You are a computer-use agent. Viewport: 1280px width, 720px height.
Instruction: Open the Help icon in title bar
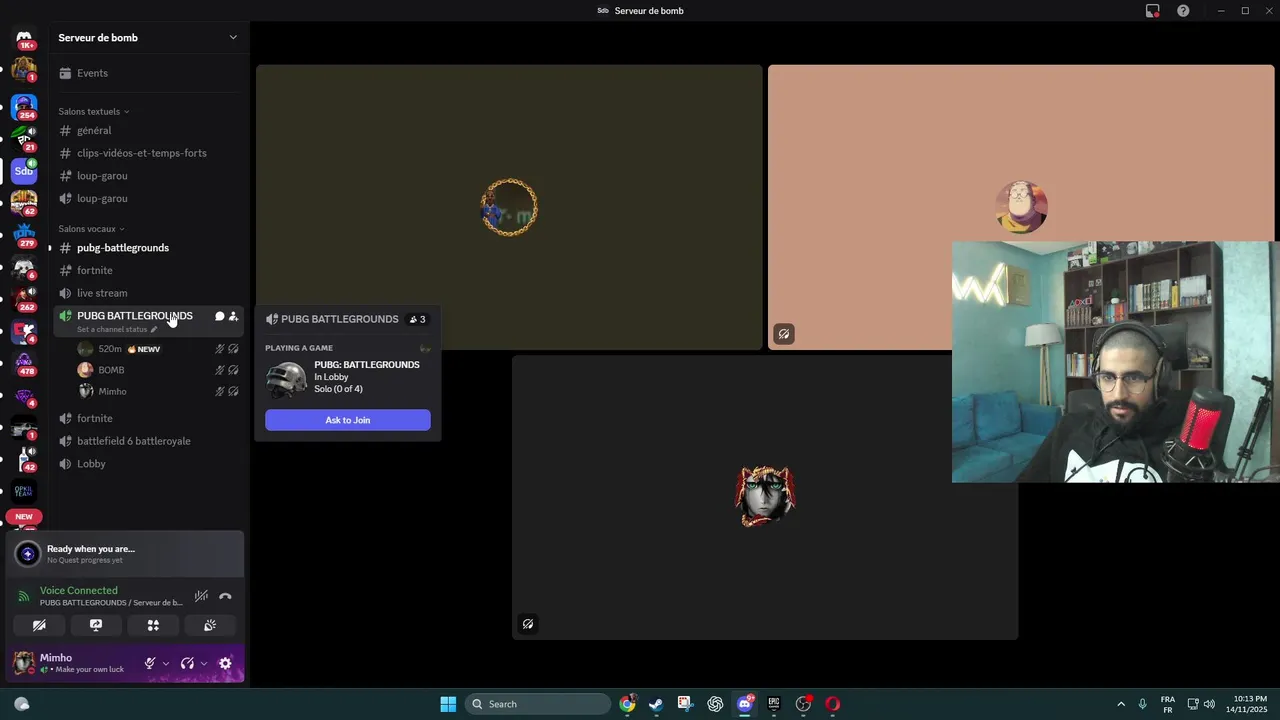1183,11
